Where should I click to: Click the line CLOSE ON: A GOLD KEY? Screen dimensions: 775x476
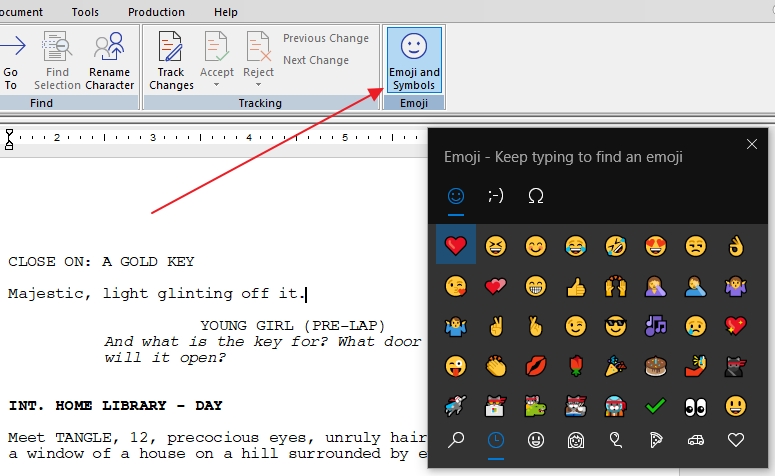(101, 261)
